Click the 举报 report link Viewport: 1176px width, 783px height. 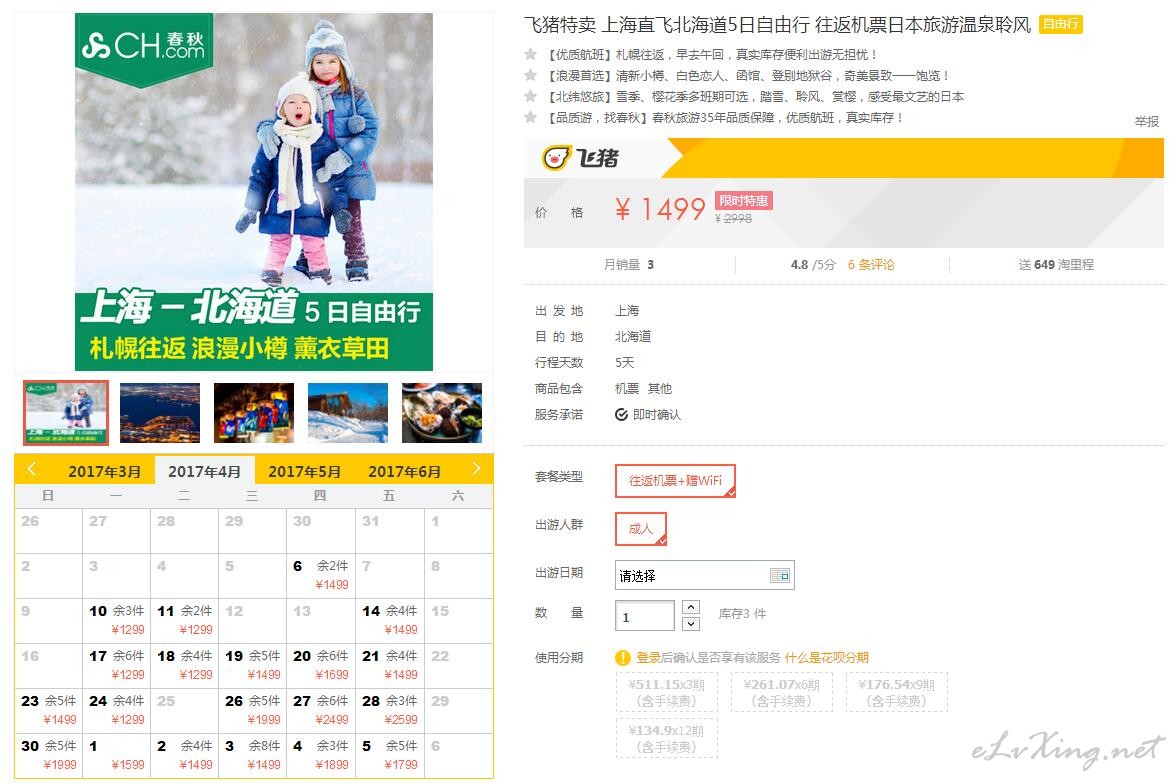coord(1147,121)
